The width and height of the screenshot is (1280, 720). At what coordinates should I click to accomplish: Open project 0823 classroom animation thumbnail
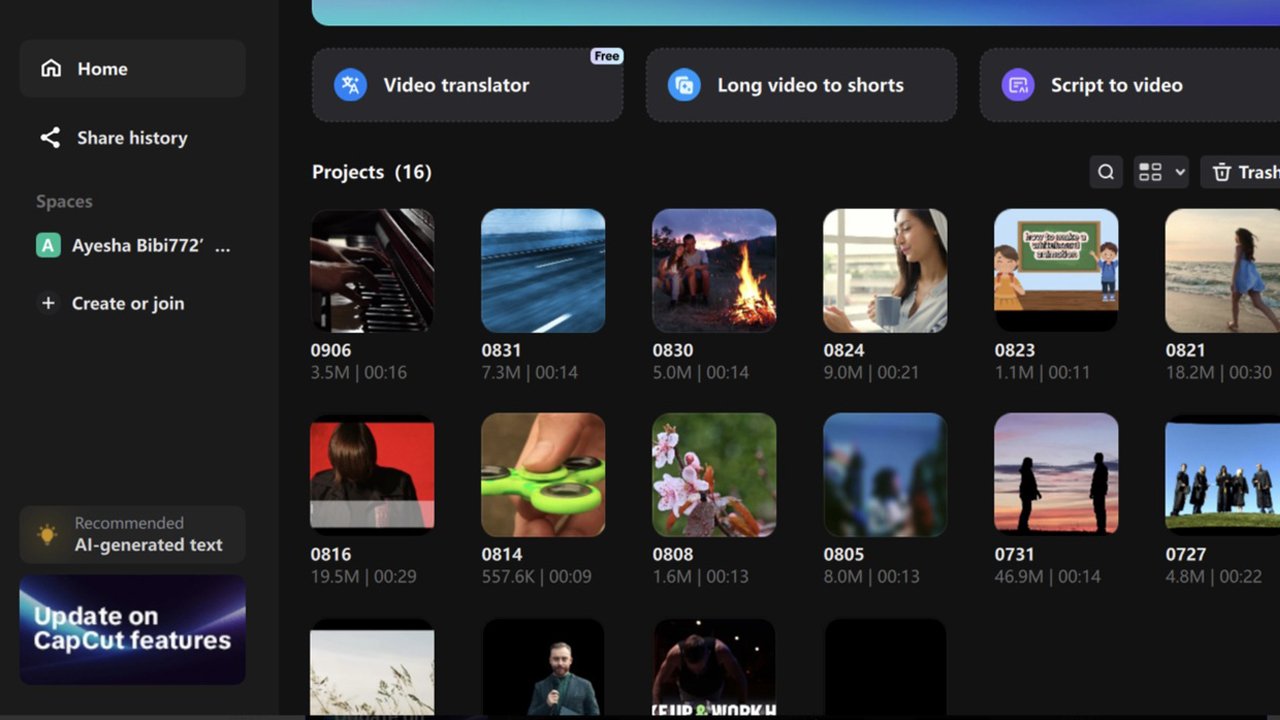tap(1056, 270)
